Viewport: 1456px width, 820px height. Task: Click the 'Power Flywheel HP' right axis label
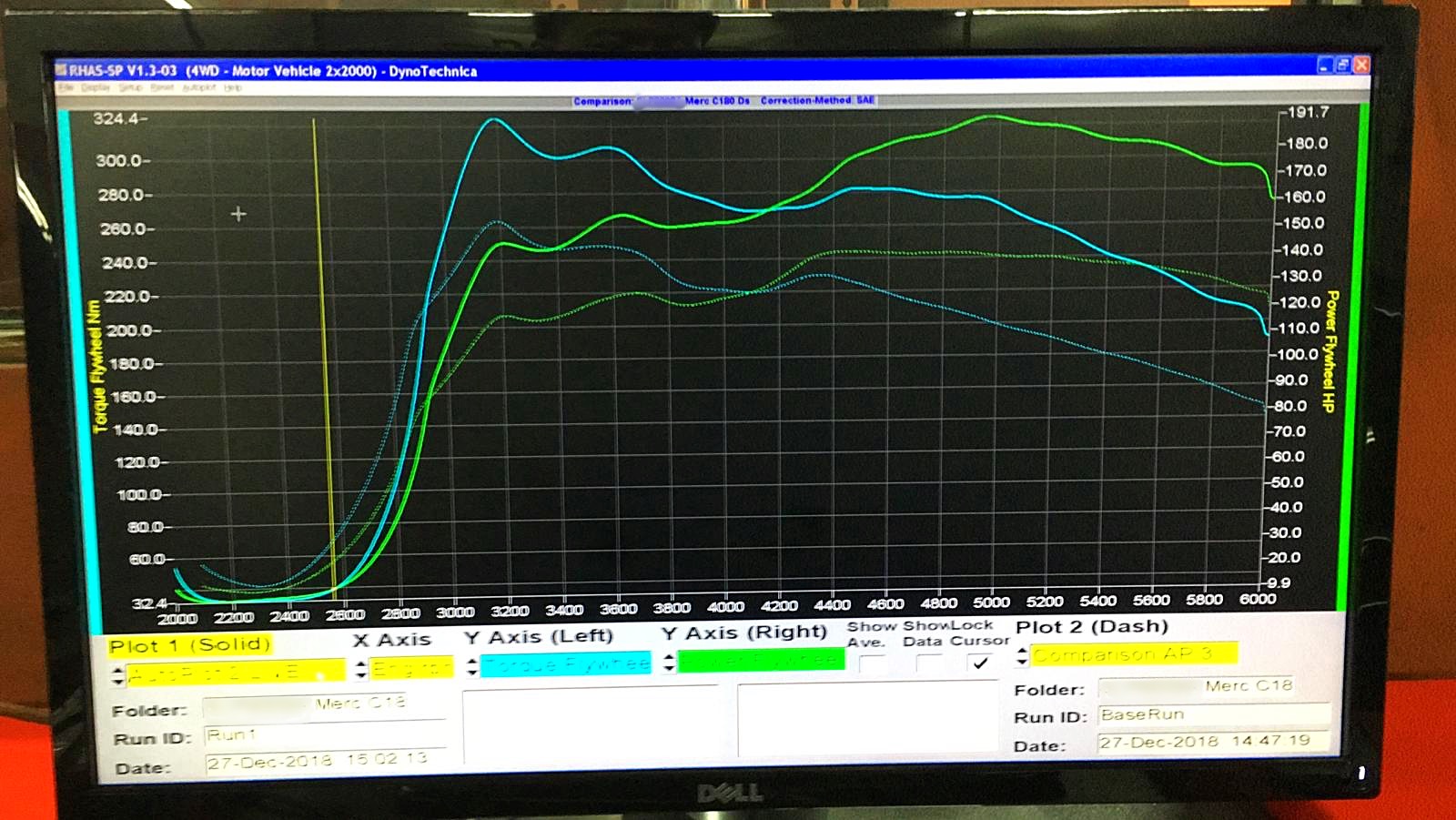[1330, 351]
